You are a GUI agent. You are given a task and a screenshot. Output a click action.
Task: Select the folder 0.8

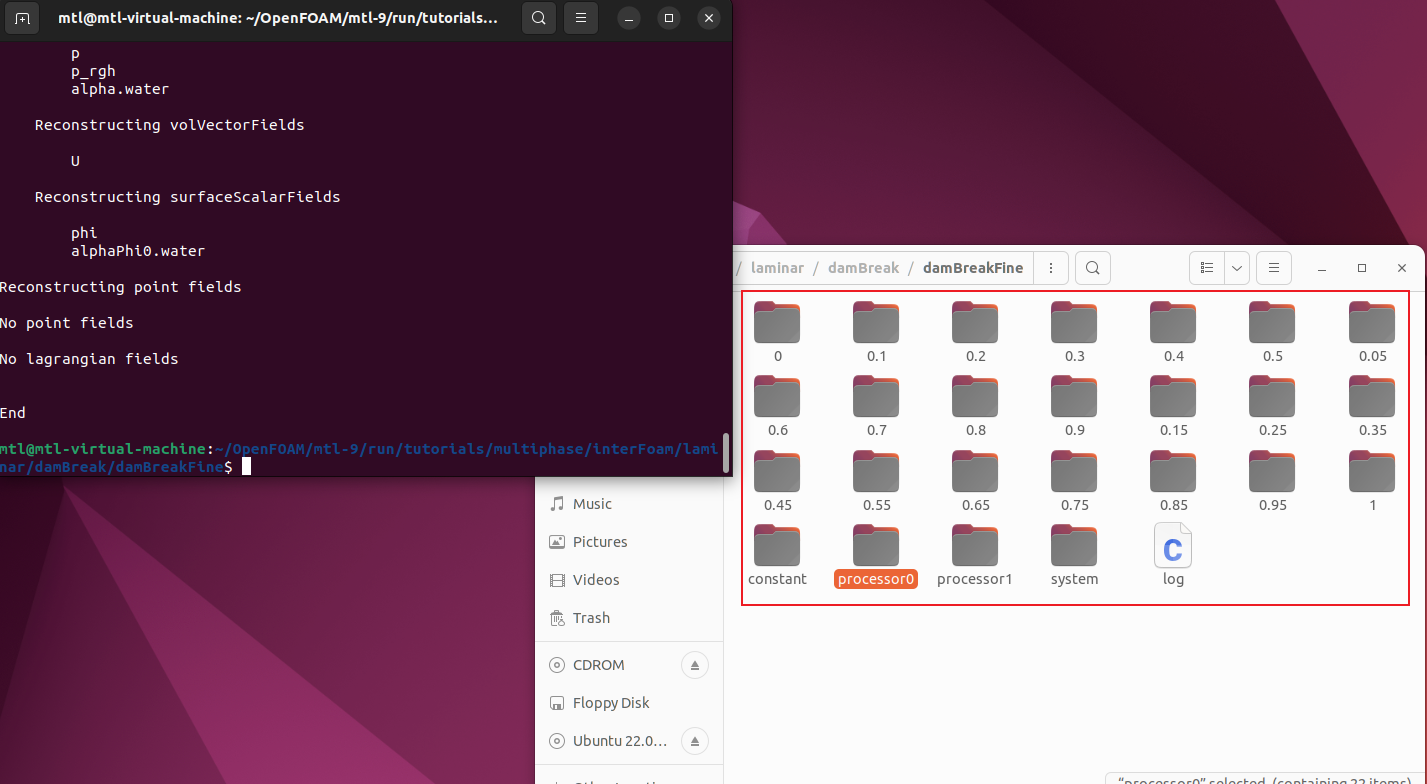(x=975, y=407)
